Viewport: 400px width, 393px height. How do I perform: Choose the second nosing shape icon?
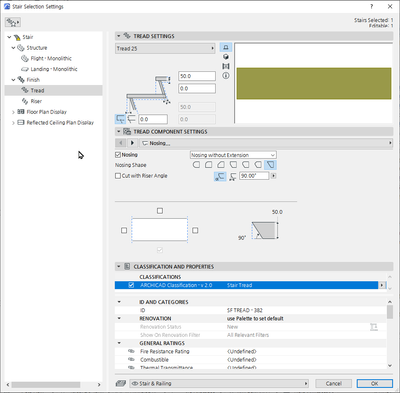209,165
